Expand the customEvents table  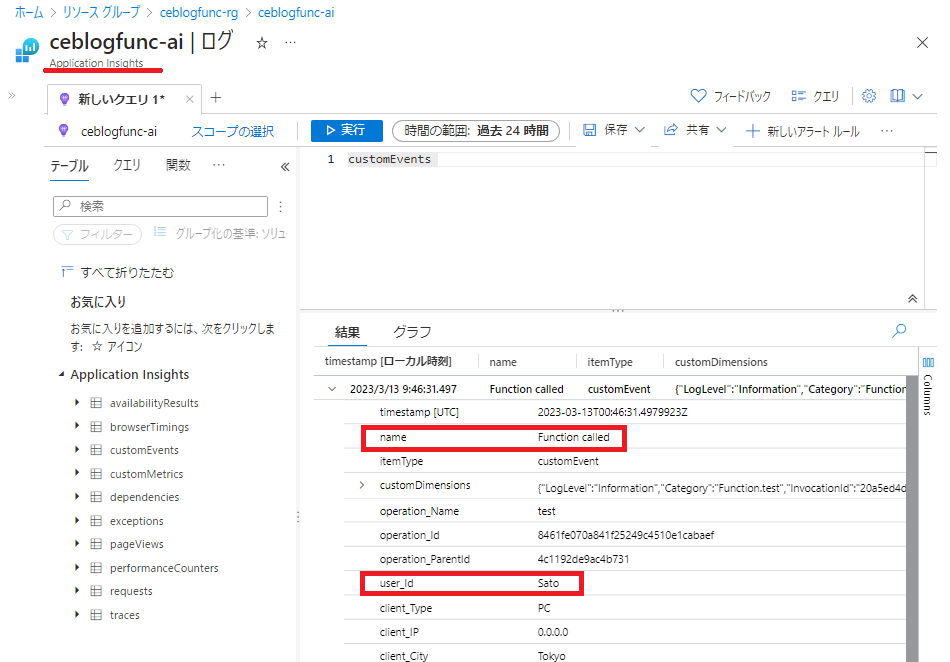(x=77, y=450)
